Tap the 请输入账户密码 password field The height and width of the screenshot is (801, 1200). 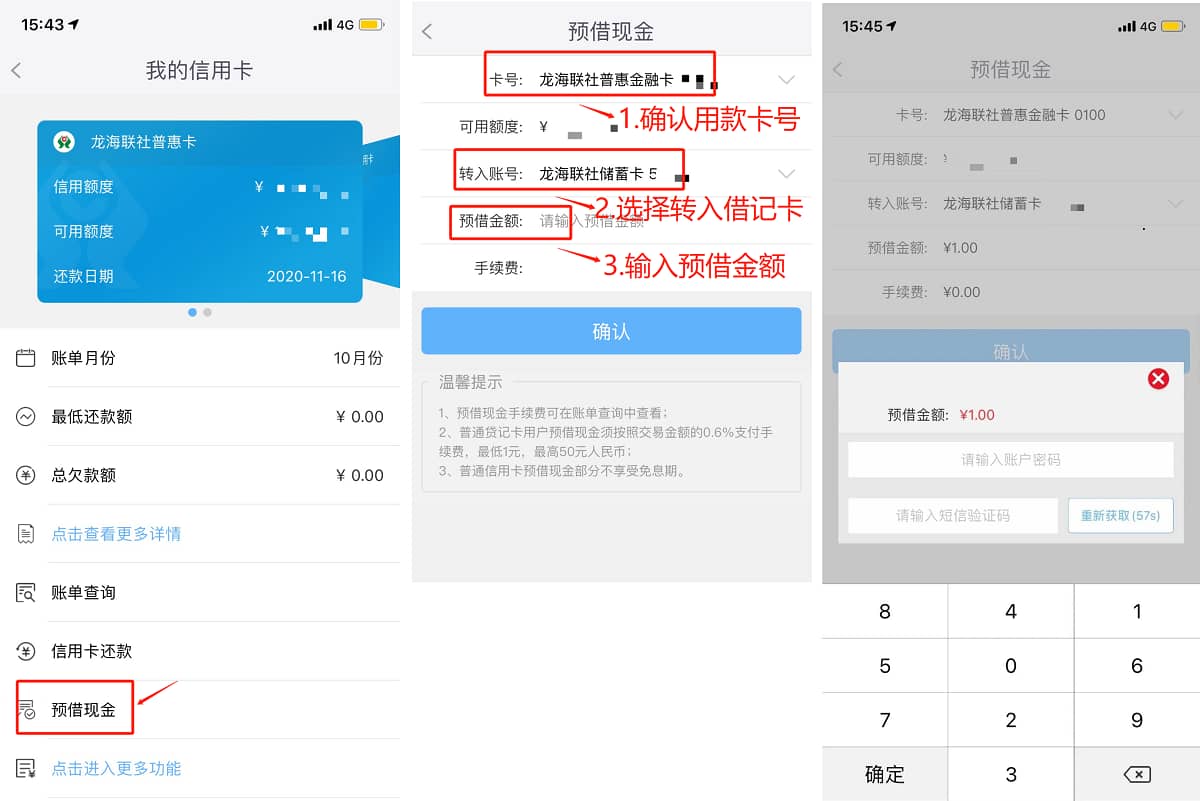pyautogui.click(x=1010, y=460)
